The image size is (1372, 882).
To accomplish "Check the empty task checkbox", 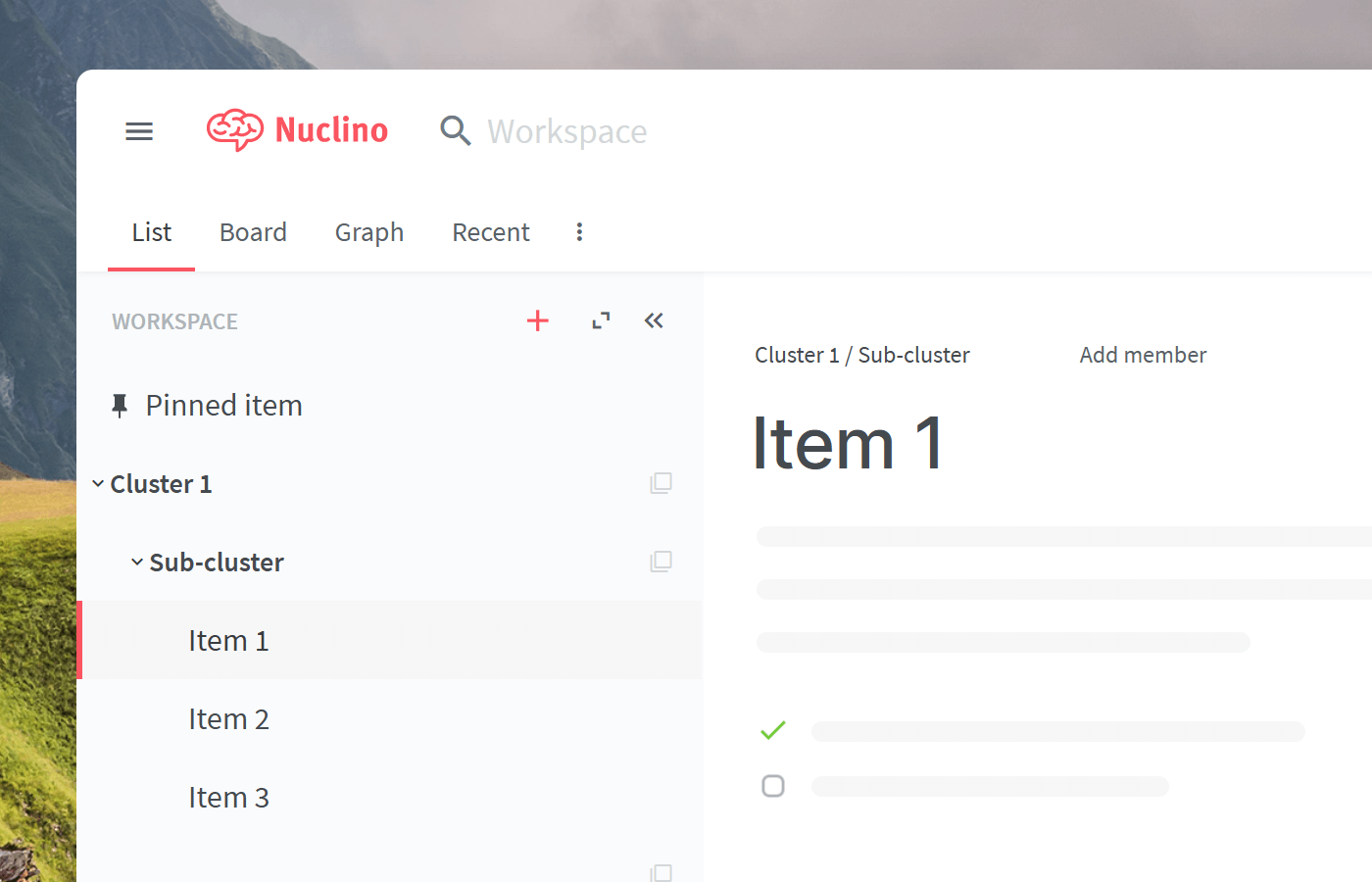I will [x=773, y=786].
